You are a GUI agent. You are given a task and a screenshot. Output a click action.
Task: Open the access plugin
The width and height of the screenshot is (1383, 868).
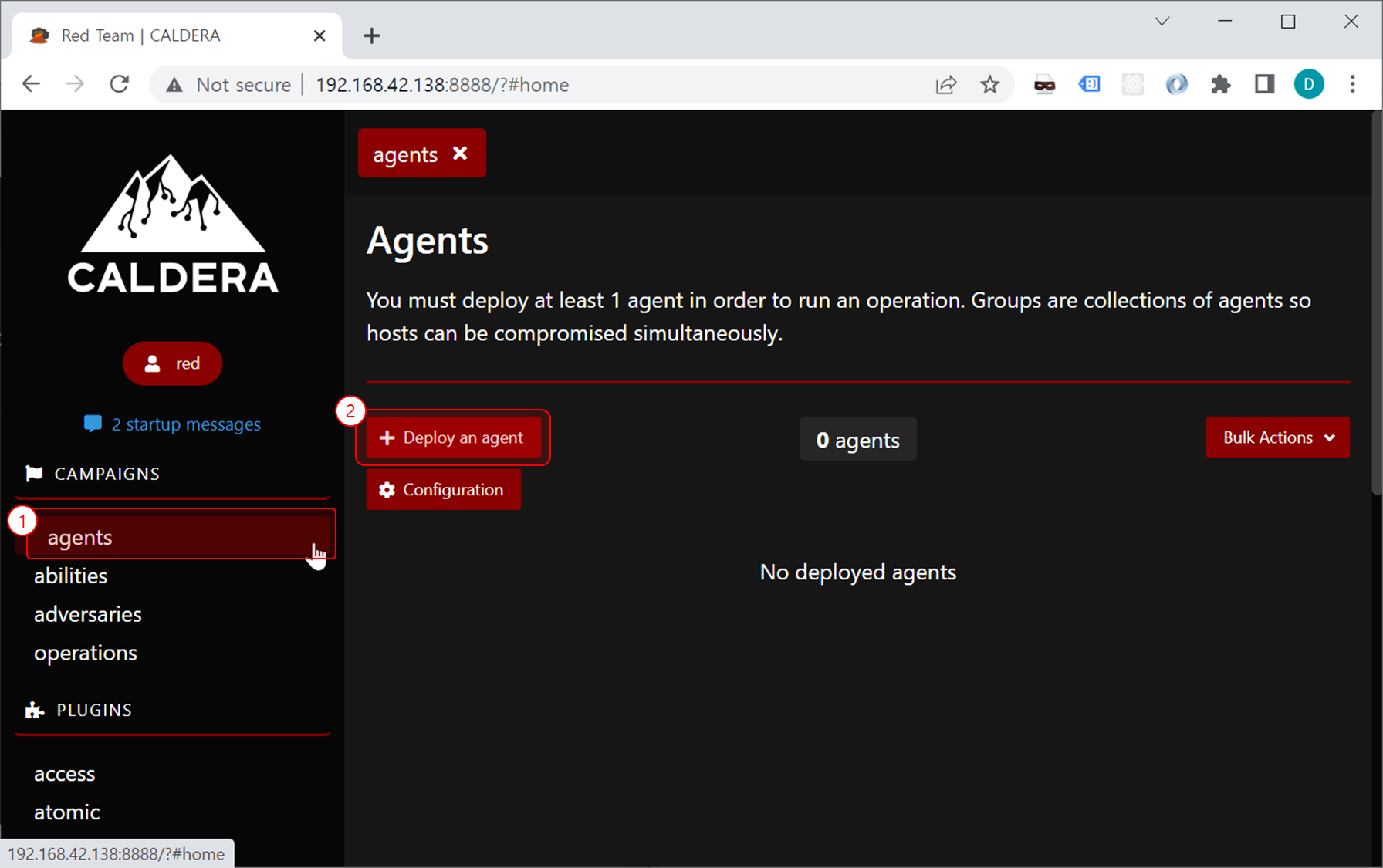64,774
